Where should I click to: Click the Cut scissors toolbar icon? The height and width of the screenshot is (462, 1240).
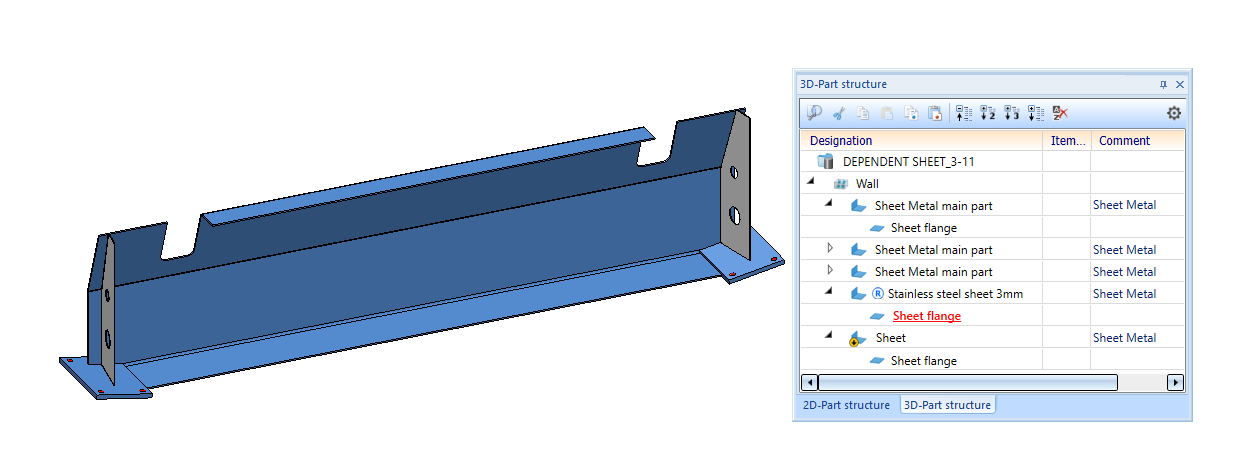840,113
